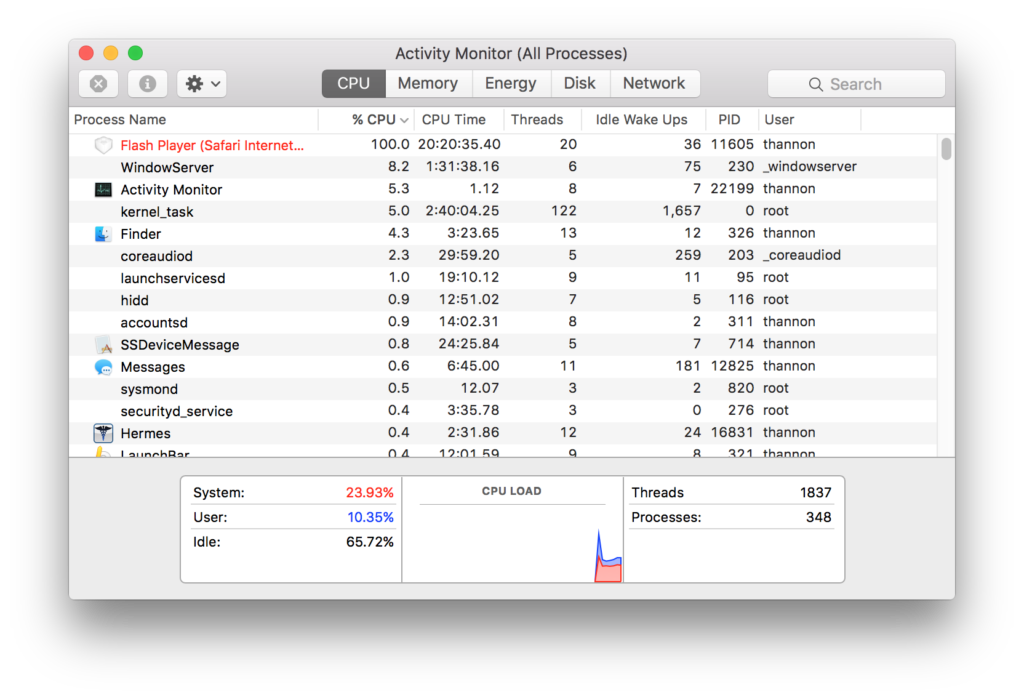1024x698 pixels.
Task: Click PID 22199 of Activity Monitor
Action: pyautogui.click(x=732, y=189)
